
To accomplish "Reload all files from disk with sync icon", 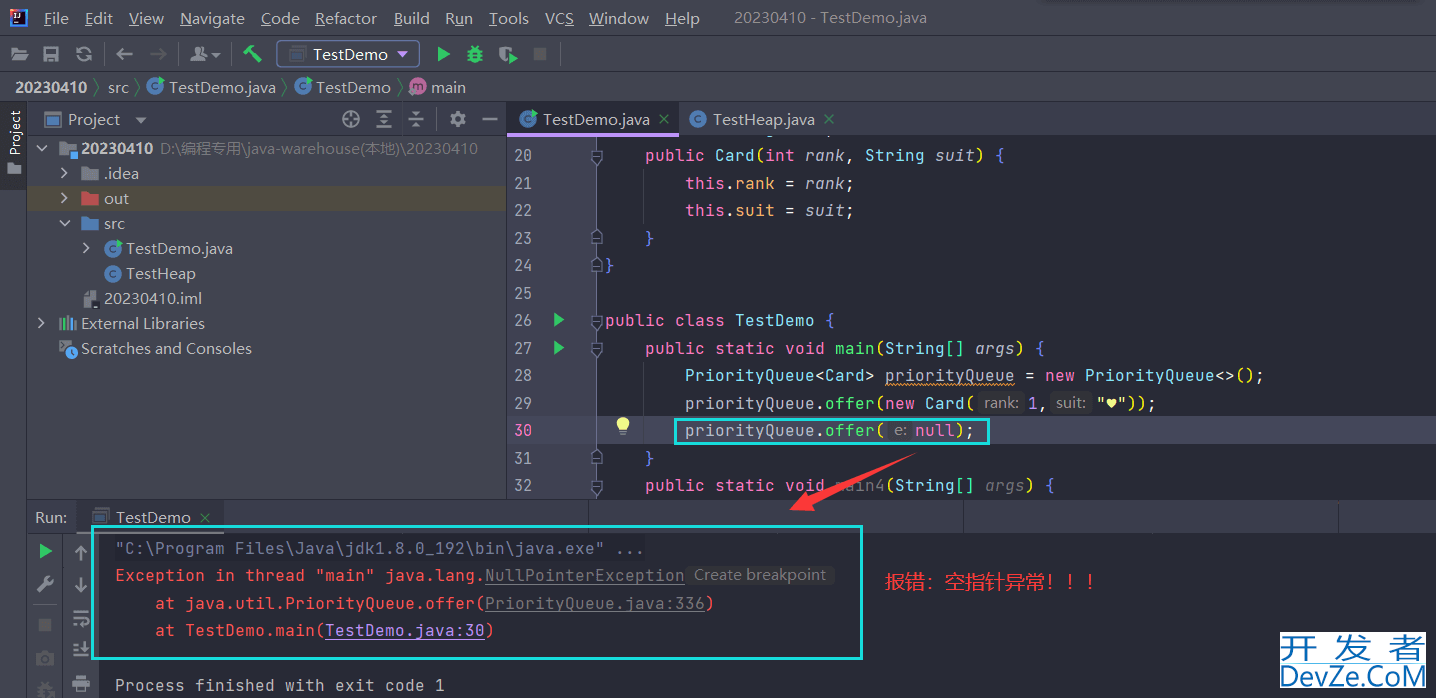I will 84,54.
